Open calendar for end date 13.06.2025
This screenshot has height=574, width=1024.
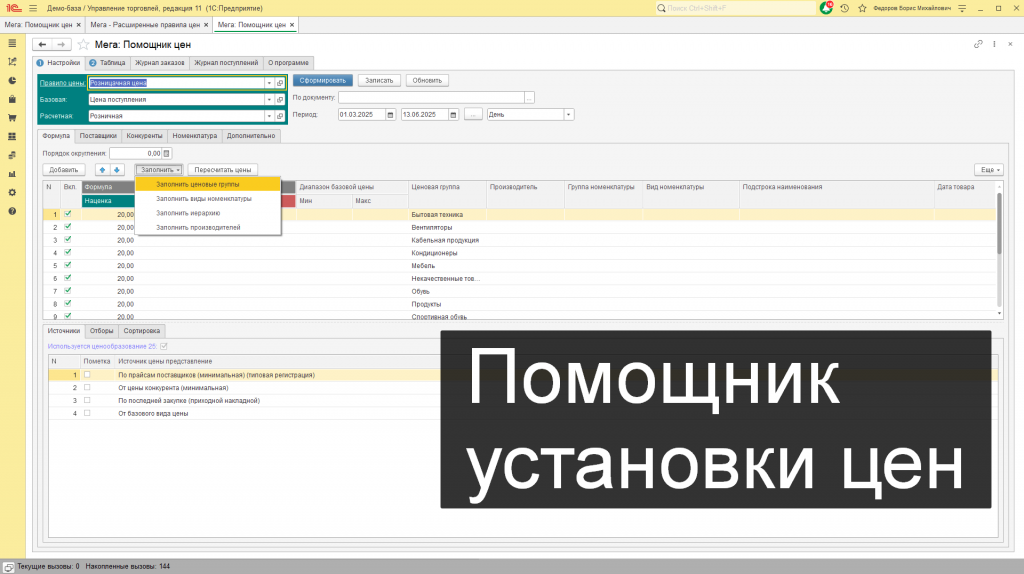click(x=453, y=115)
